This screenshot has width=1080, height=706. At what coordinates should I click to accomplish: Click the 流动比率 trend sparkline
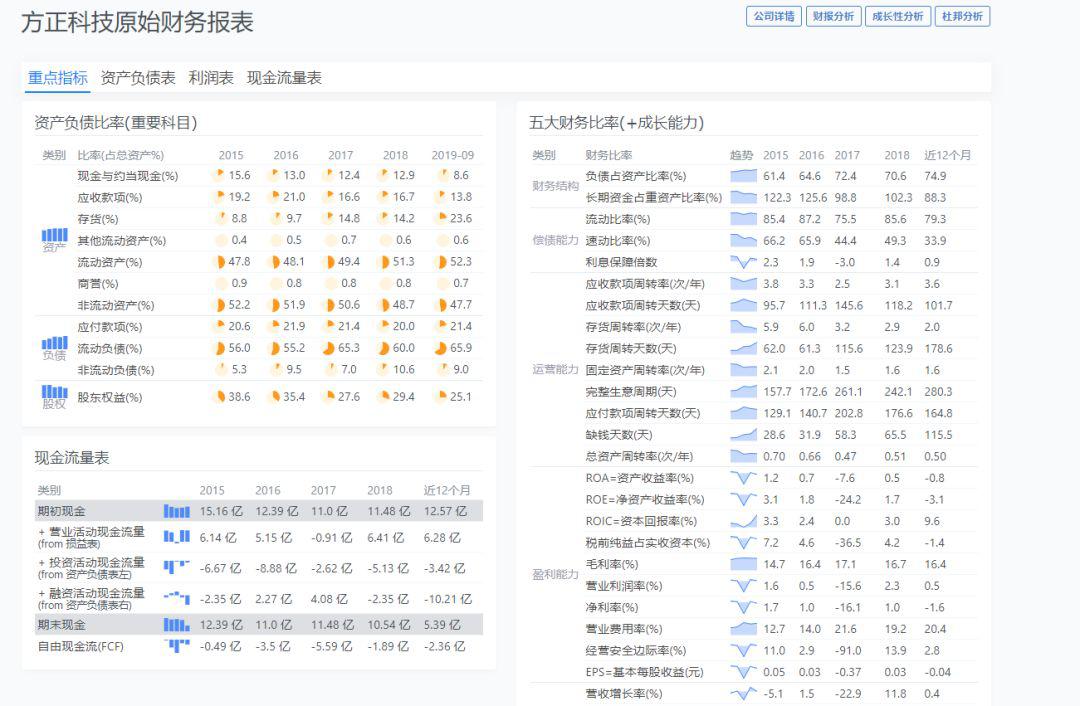[743, 219]
